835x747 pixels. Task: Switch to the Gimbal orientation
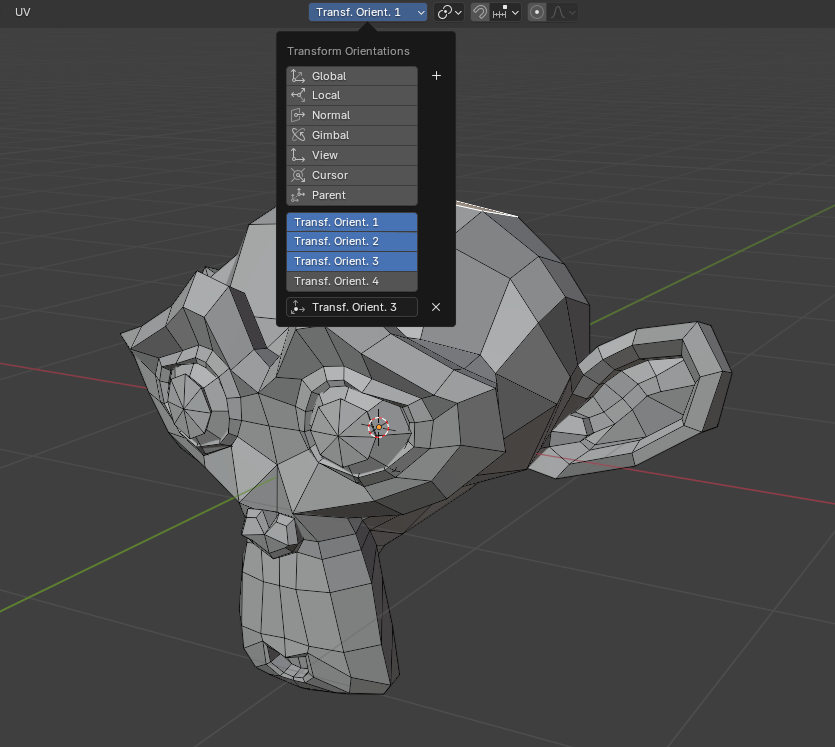352,135
